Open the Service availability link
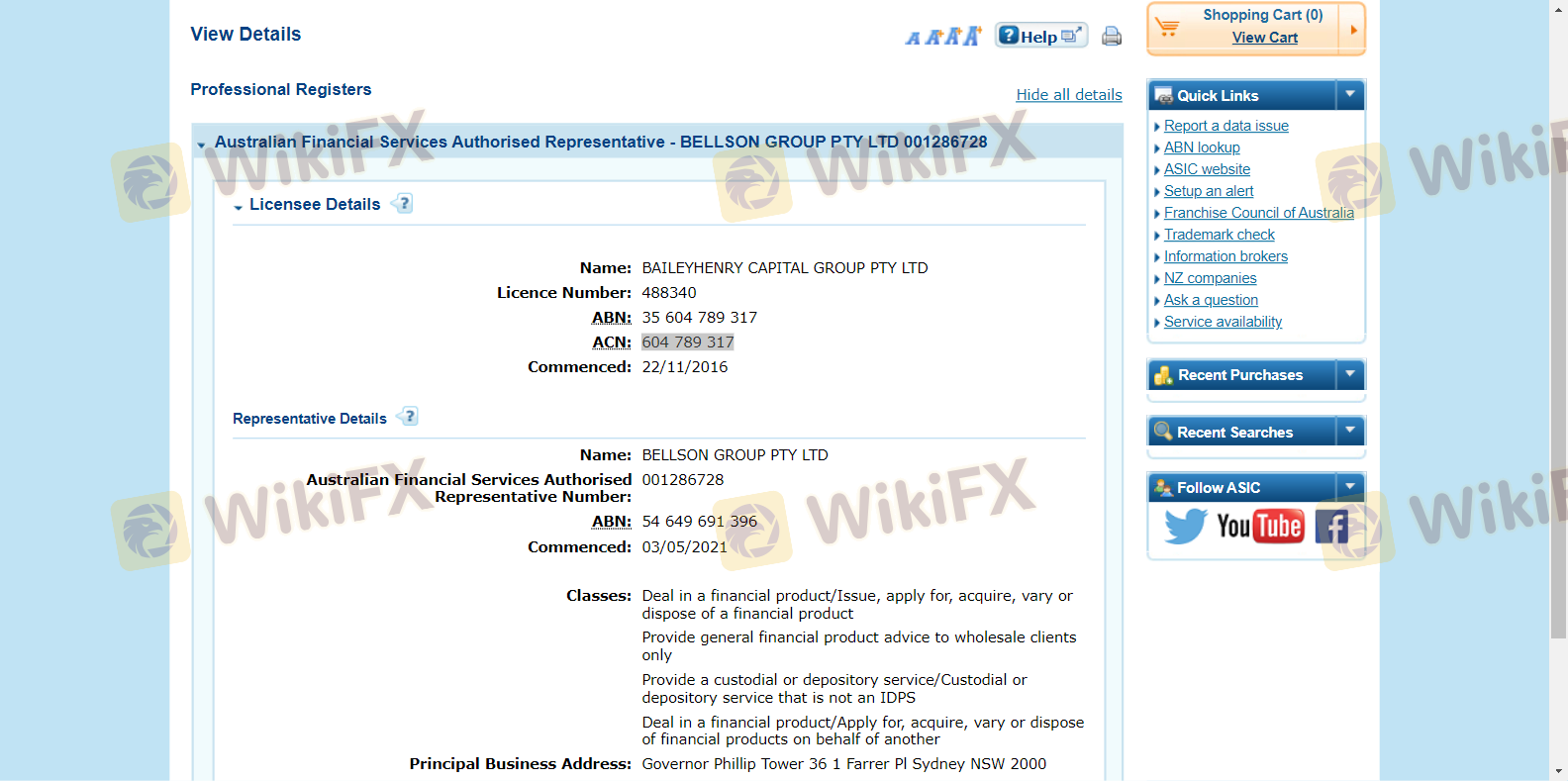Image resolution: width=1568 pixels, height=781 pixels. tap(1223, 322)
